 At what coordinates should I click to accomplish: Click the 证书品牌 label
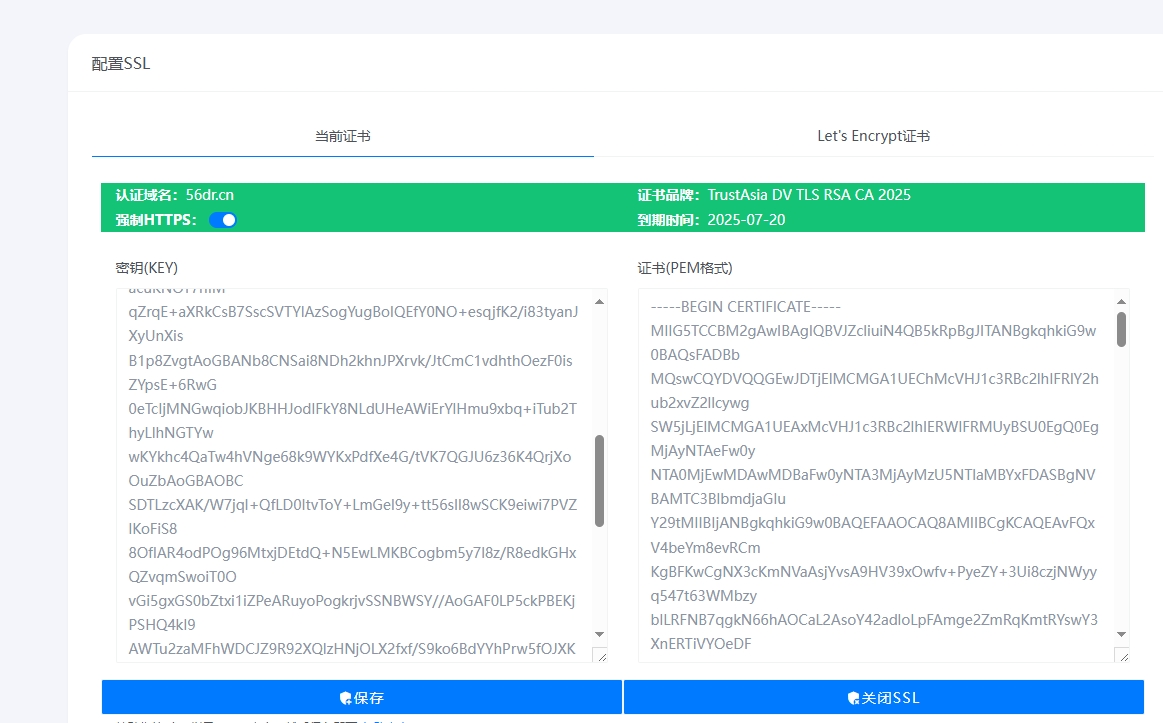pyautogui.click(x=668, y=195)
